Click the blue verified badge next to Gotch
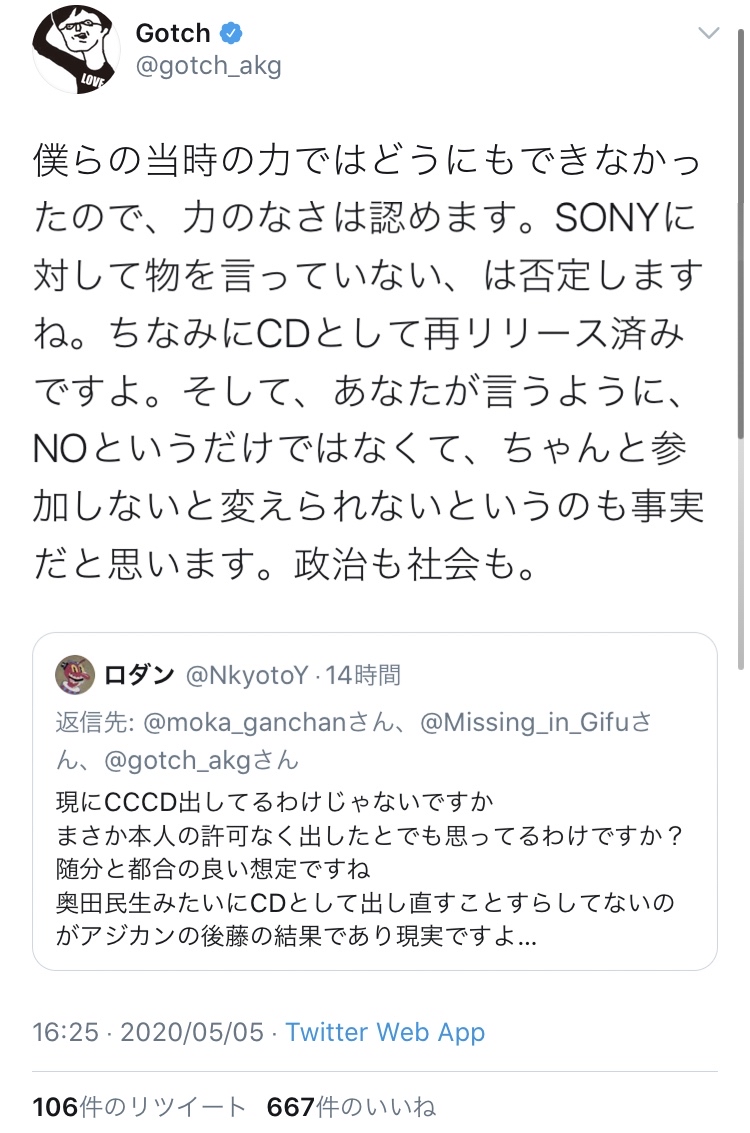The width and height of the screenshot is (750, 1133). (x=231, y=33)
